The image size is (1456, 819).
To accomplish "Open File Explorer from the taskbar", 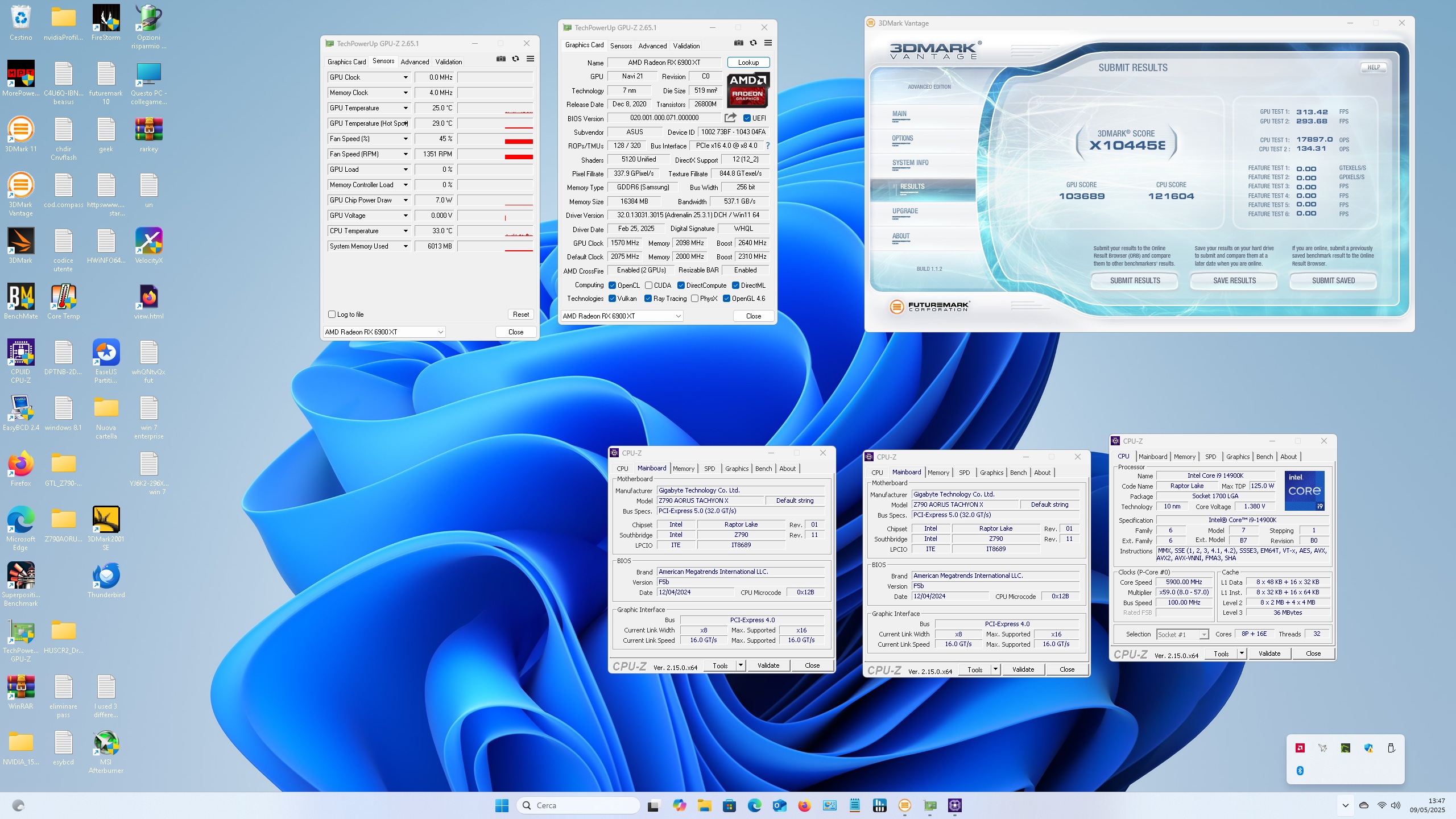I will coord(705,805).
